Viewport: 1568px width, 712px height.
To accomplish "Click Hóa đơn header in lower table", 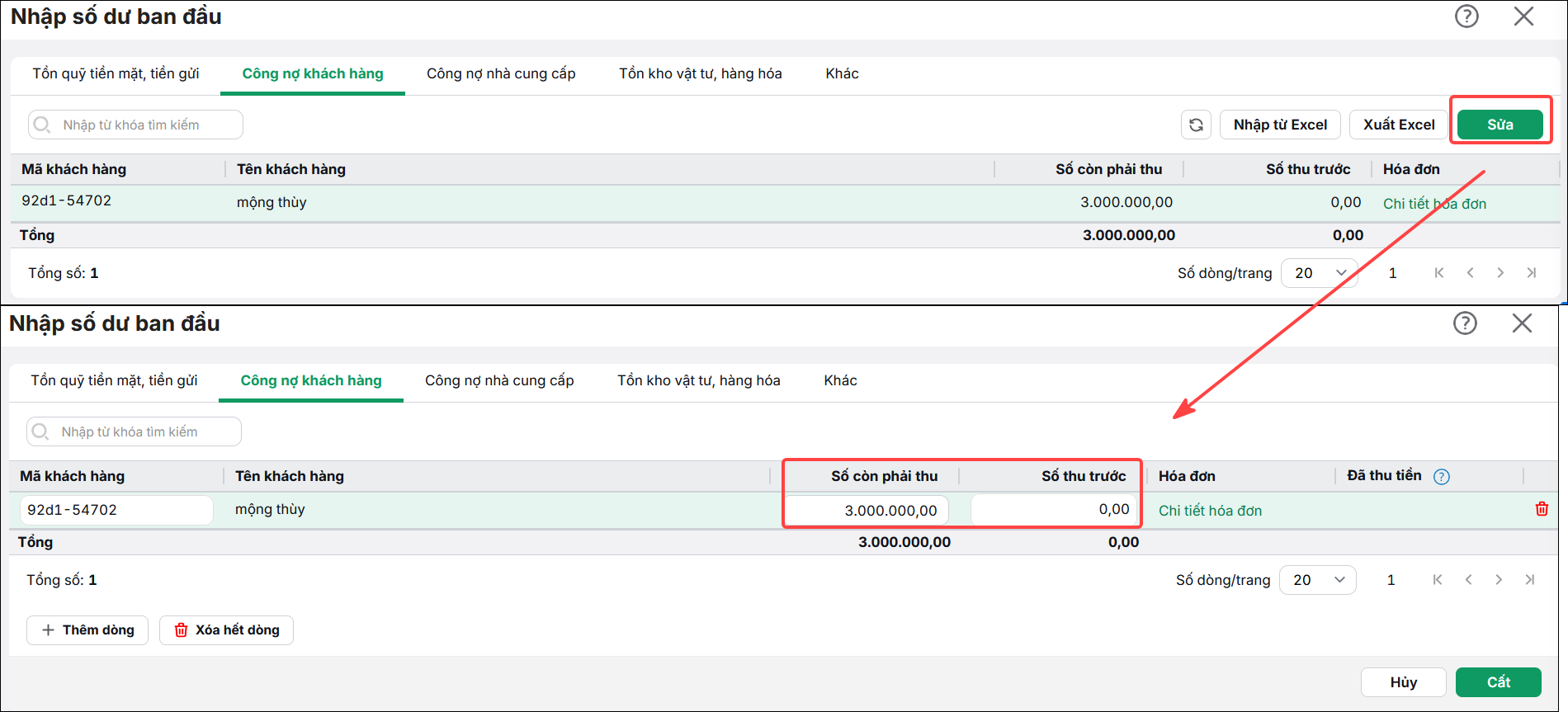I will click(1187, 476).
